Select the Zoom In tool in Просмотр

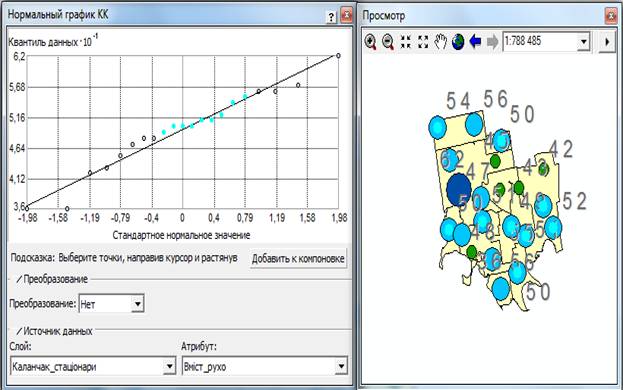tap(371, 41)
